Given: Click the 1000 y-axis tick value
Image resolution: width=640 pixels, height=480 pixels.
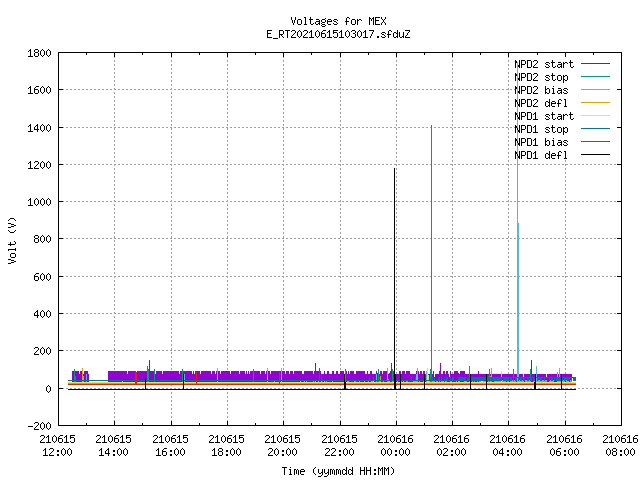Looking at the screenshot, I should [39, 202].
